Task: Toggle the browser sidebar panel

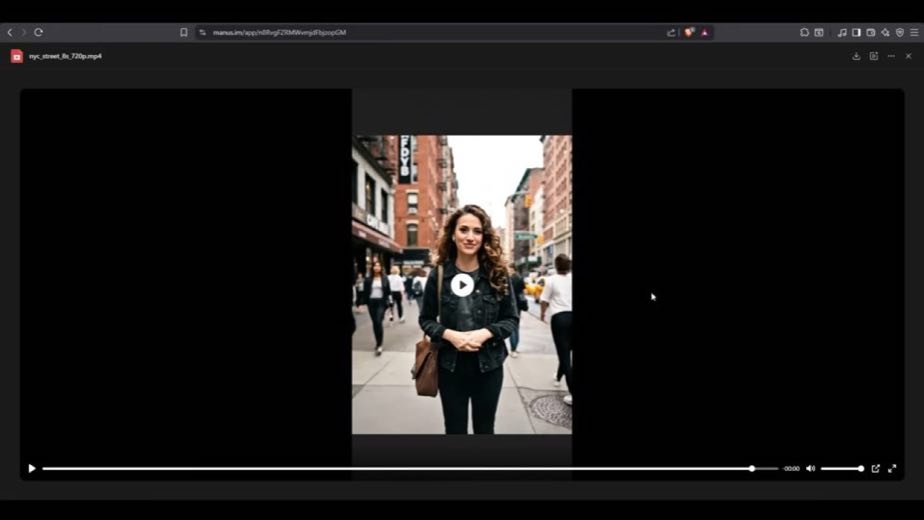Action: (856, 32)
